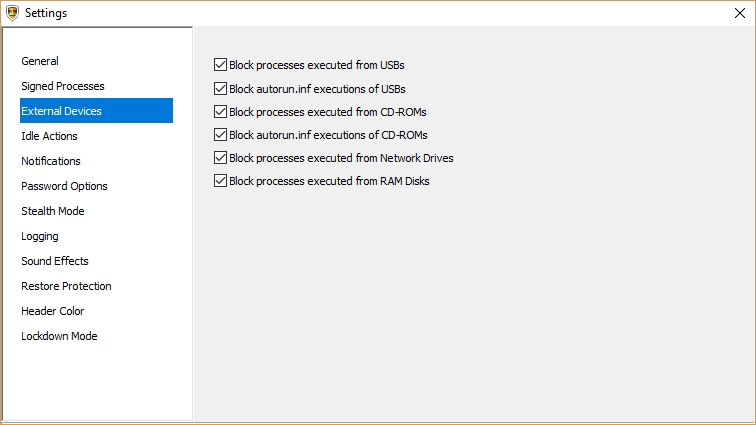Show the Logging settings
Image resolution: width=756 pixels, height=425 pixels.
coord(40,236)
